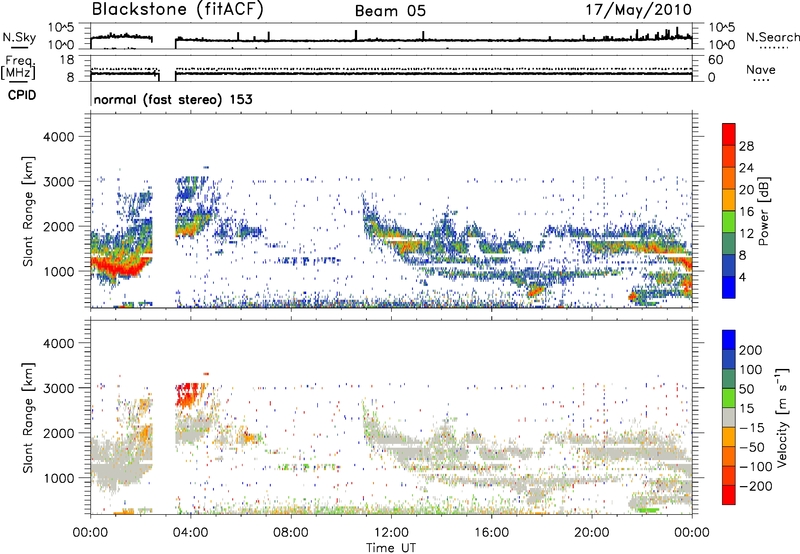Screen dimensions: 800x554
Task: Click "Slant Range [km]" label of power panel
Action: [28, 211]
